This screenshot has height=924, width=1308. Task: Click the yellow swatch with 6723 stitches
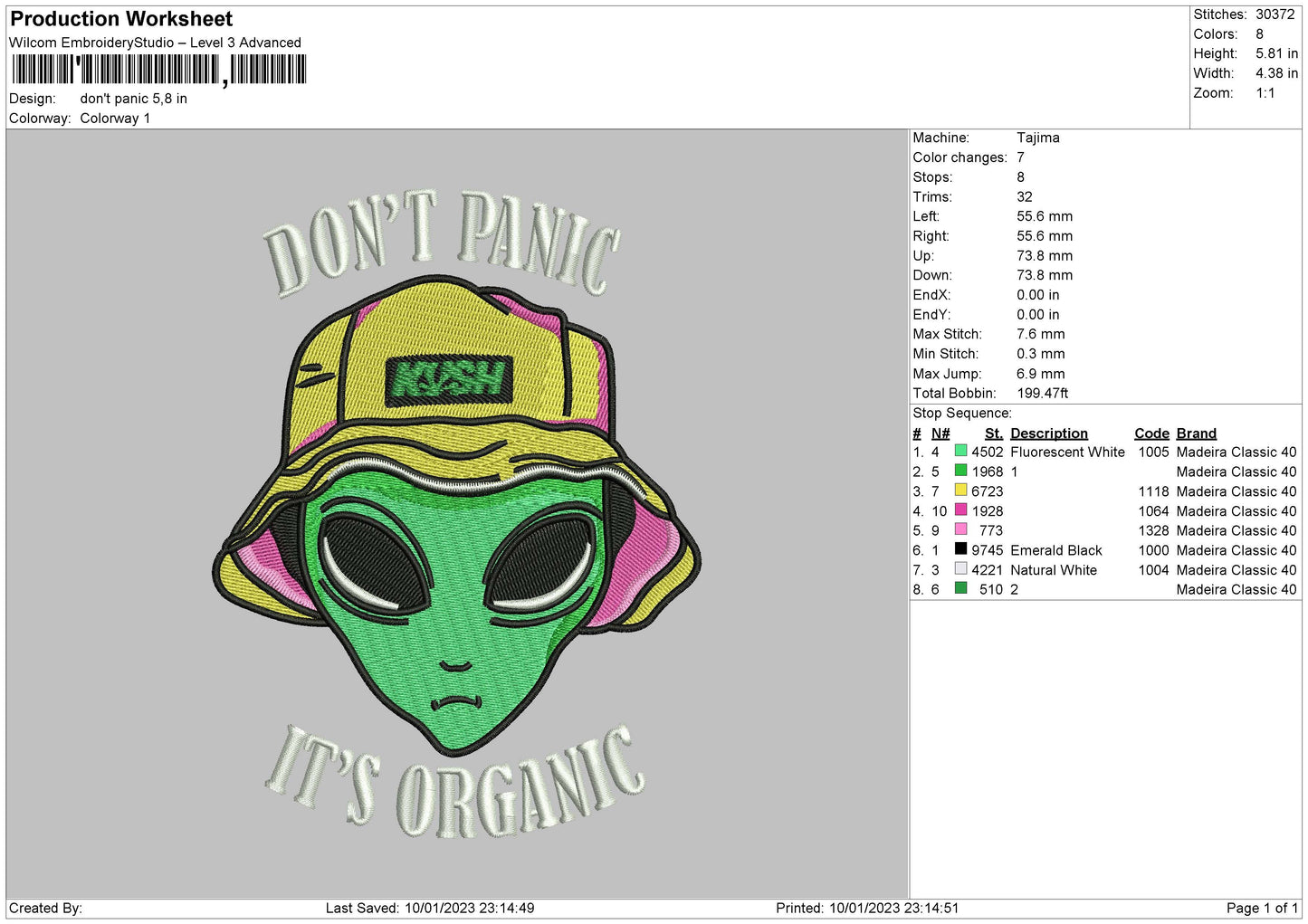pos(960,491)
